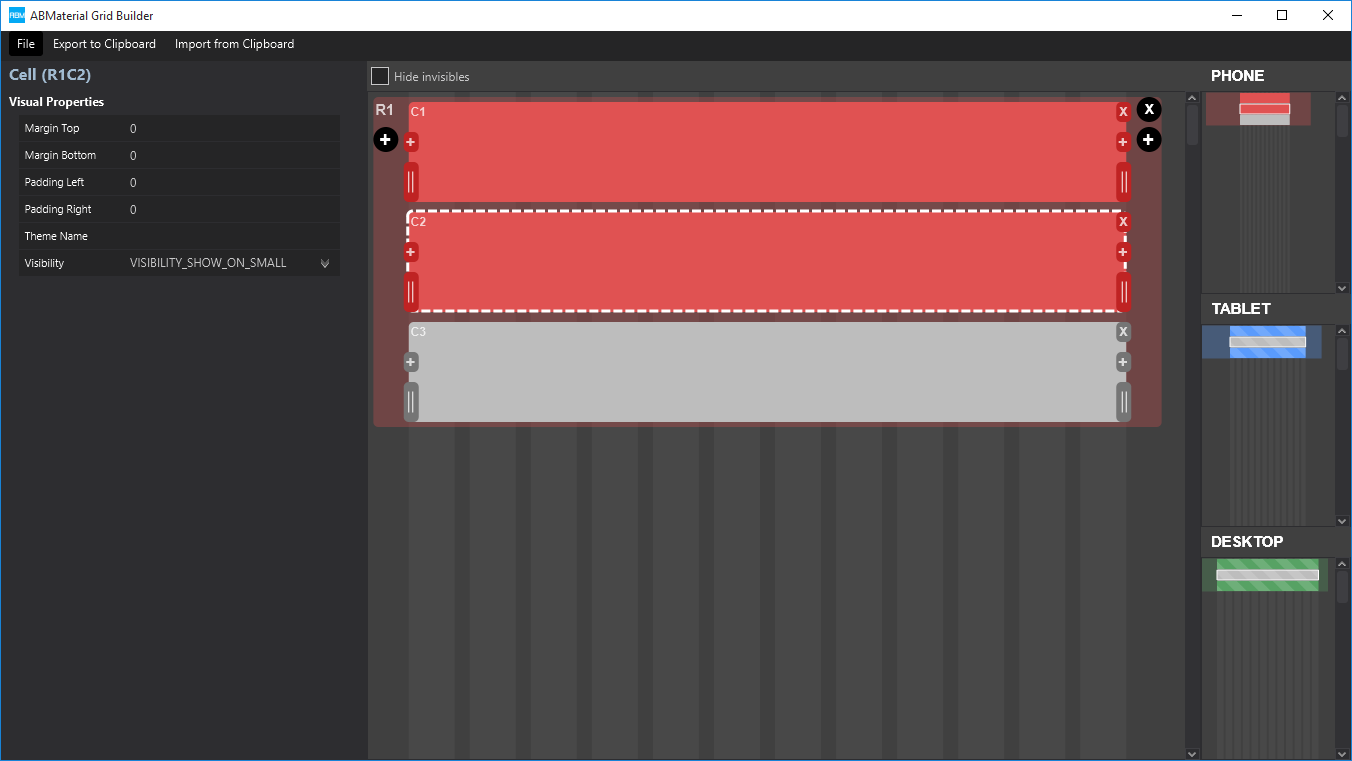1352x761 pixels.
Task: Grab C2 left resize handle
Action: click(x=411, y=291)
